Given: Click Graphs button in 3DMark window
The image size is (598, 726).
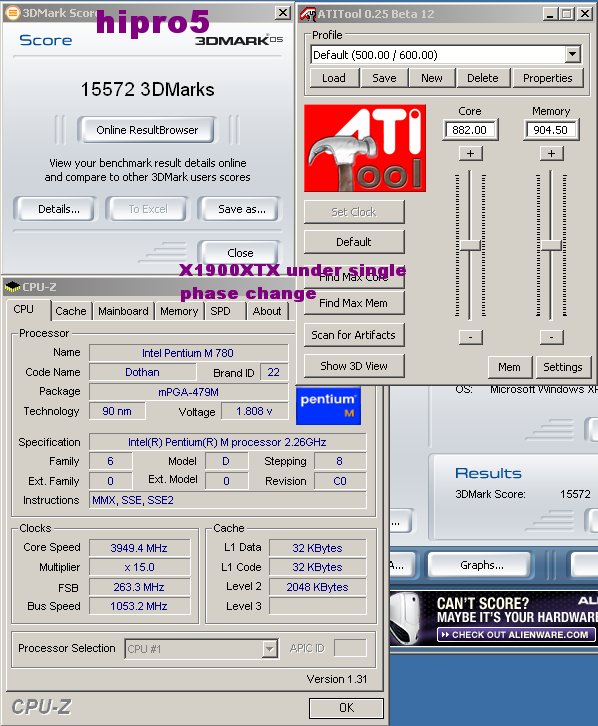Looking at the screenshot, I should pyautogui.click(x=482, y=565).
